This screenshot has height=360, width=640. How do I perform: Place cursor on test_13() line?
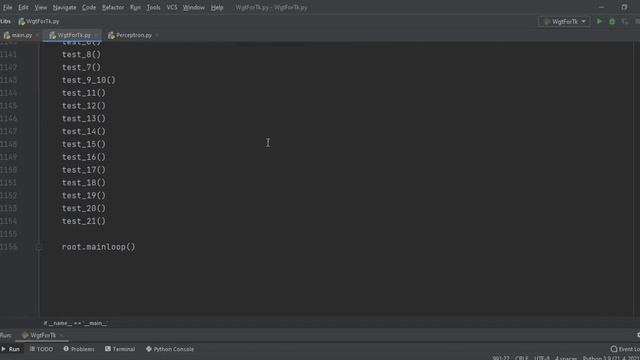[x=84, y=118]
